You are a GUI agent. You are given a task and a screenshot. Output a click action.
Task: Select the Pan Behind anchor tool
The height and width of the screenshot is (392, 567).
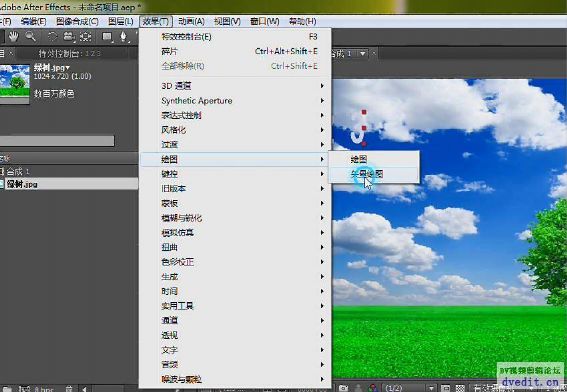(86, 36)
